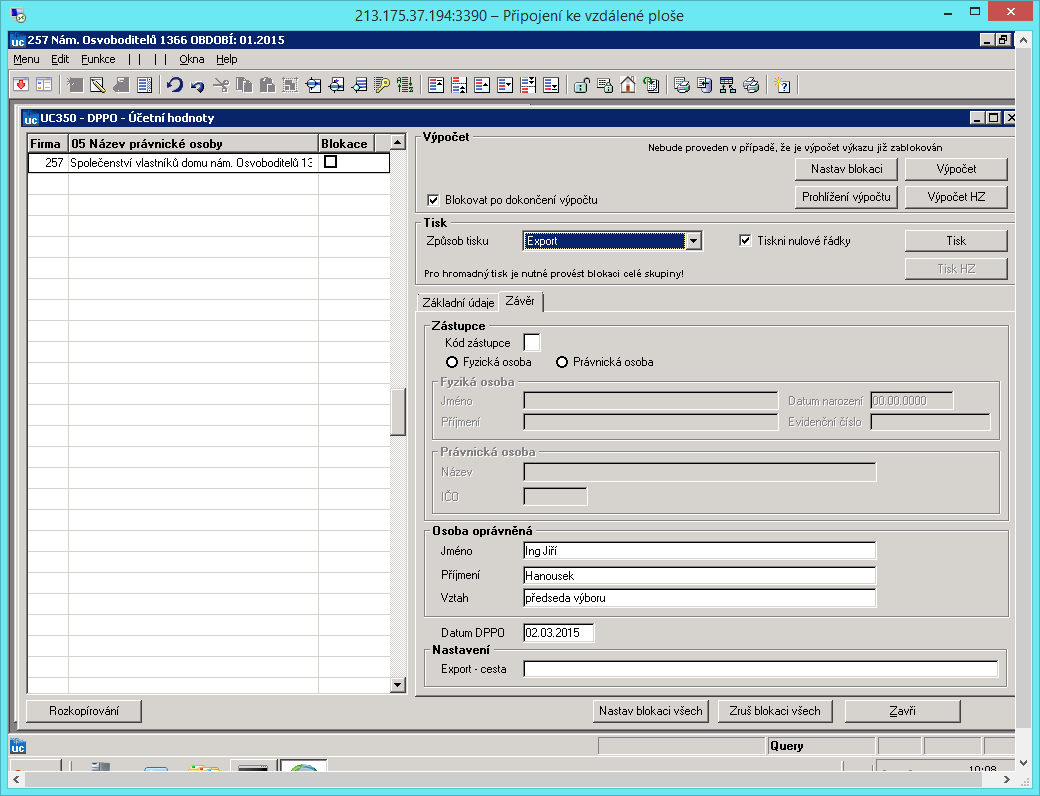Click the company list vertical scrollbar thumb
Viewport: 1040px width, 796px height.
(398, 411)
